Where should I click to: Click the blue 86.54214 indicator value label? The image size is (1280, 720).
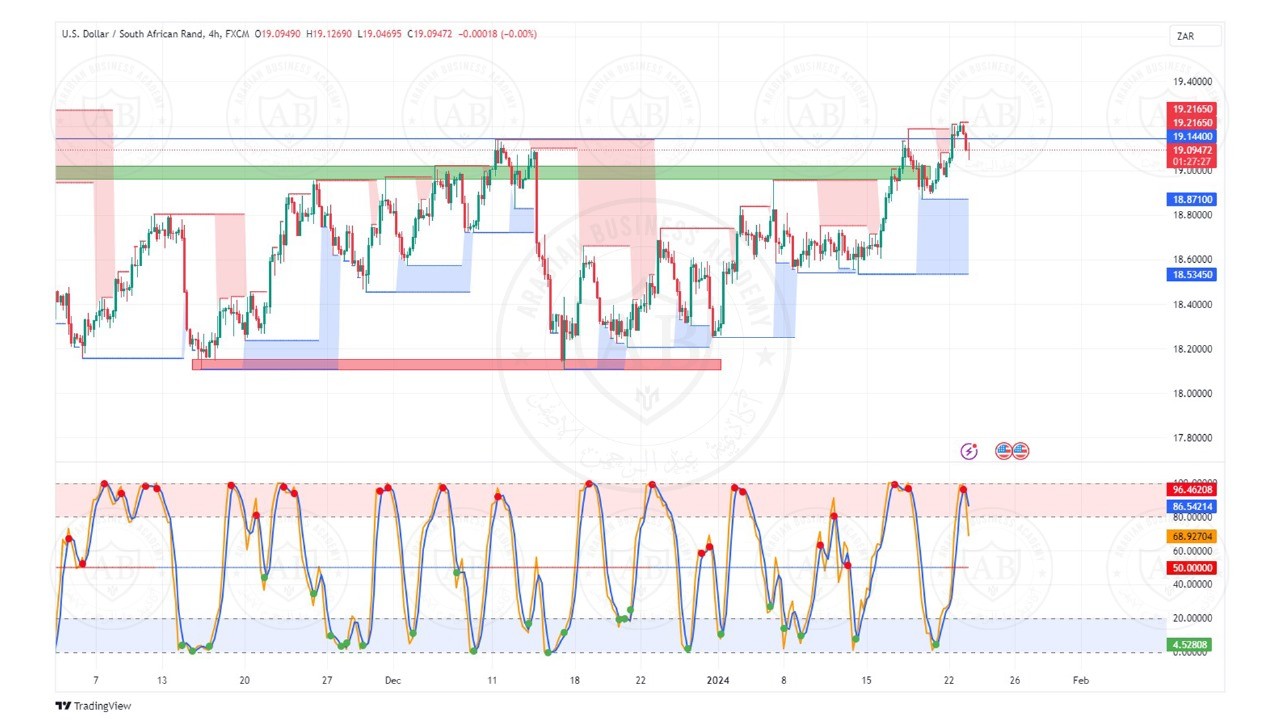point(1192,507)
